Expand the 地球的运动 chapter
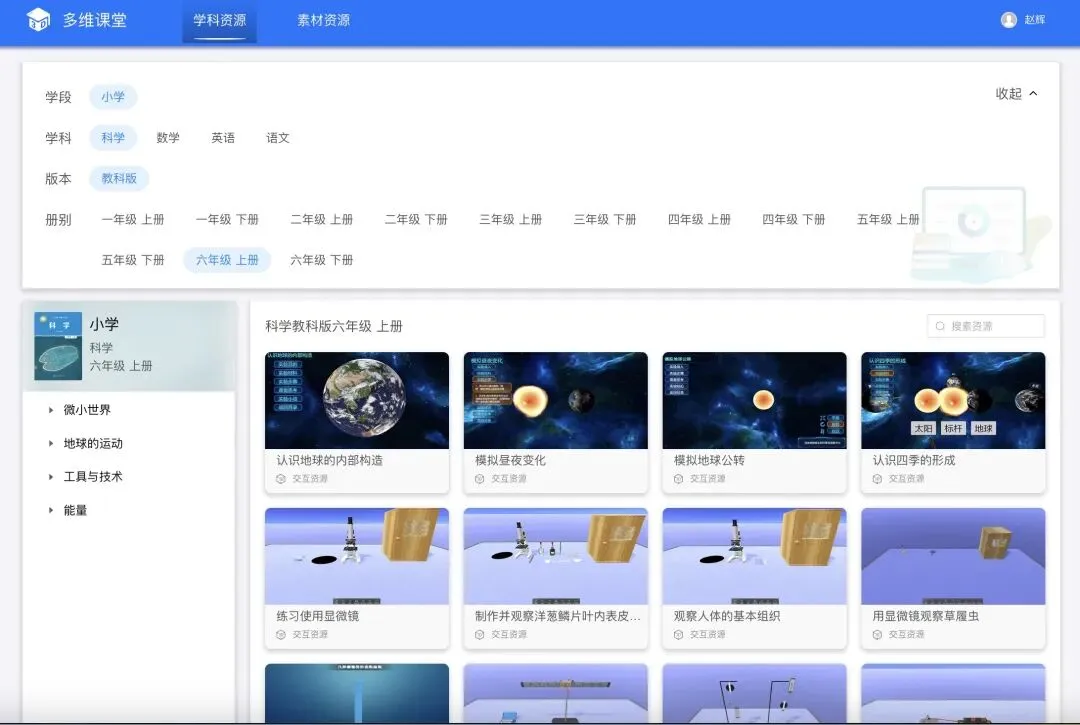Viewport: 1080px width, 725px height. pos(93,443)
